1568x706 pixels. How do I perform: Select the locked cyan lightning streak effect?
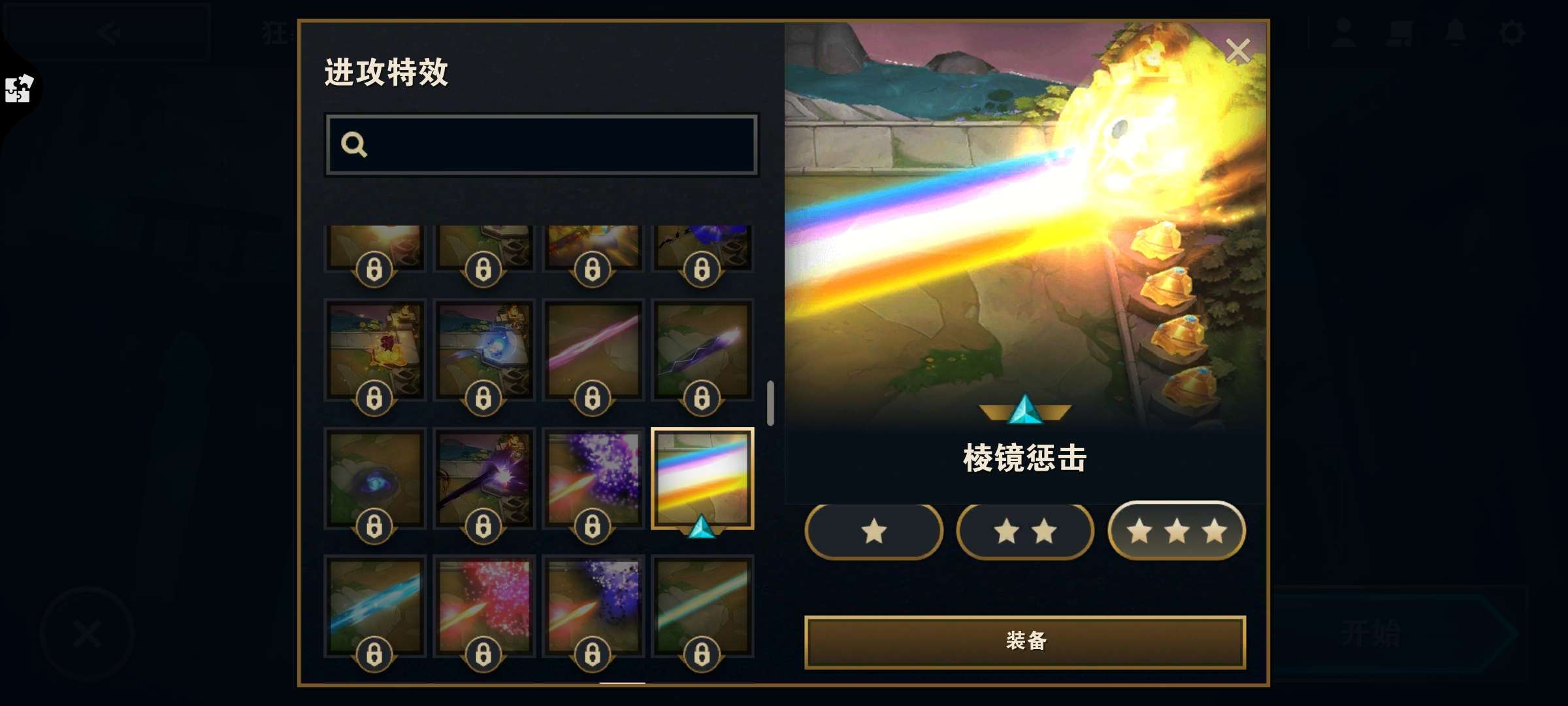[x=375, y=606]
